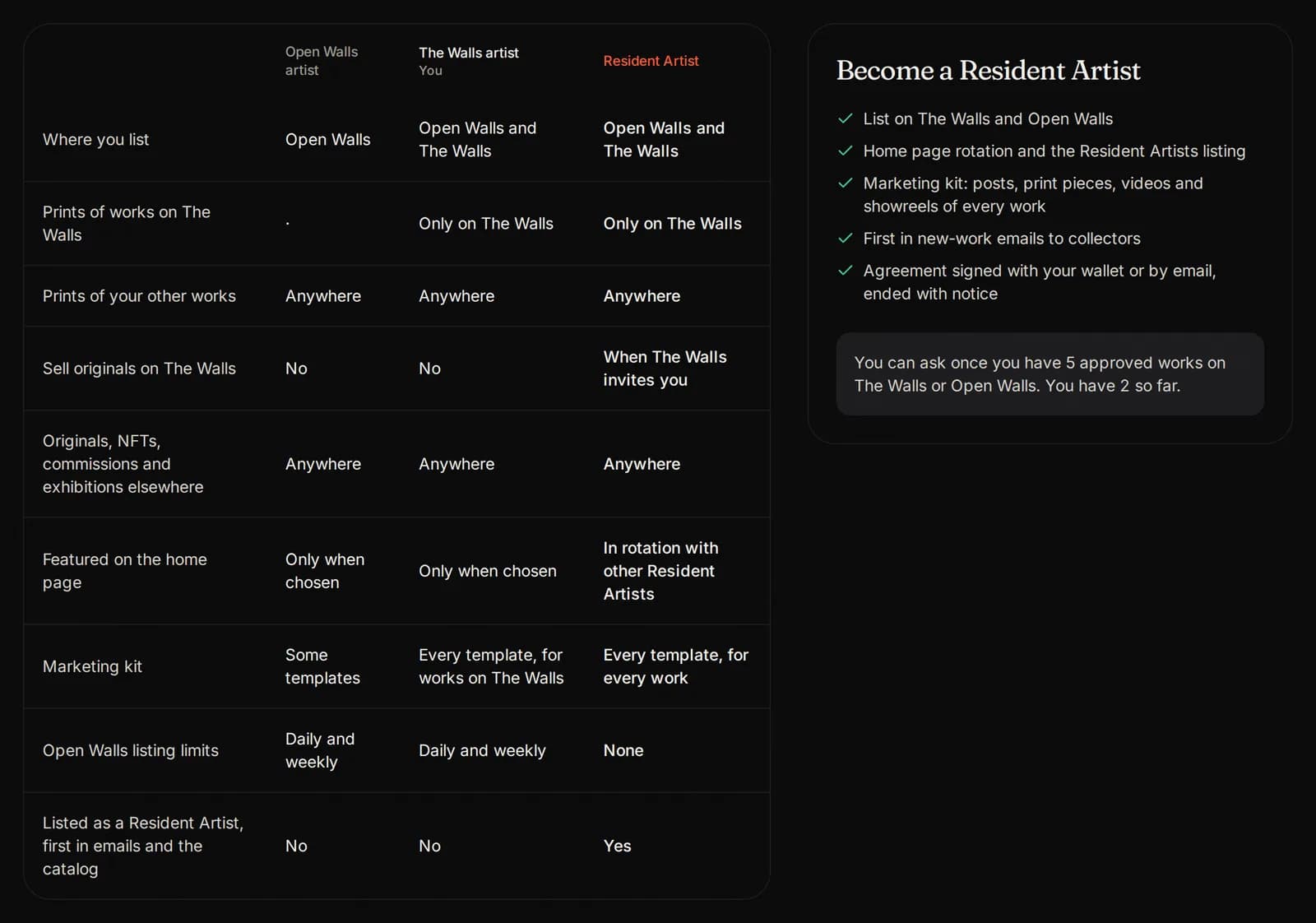Select the 'Become a Resident Artist' heading
Viewport: 1316px width, 923px height.
click(988, 71)
